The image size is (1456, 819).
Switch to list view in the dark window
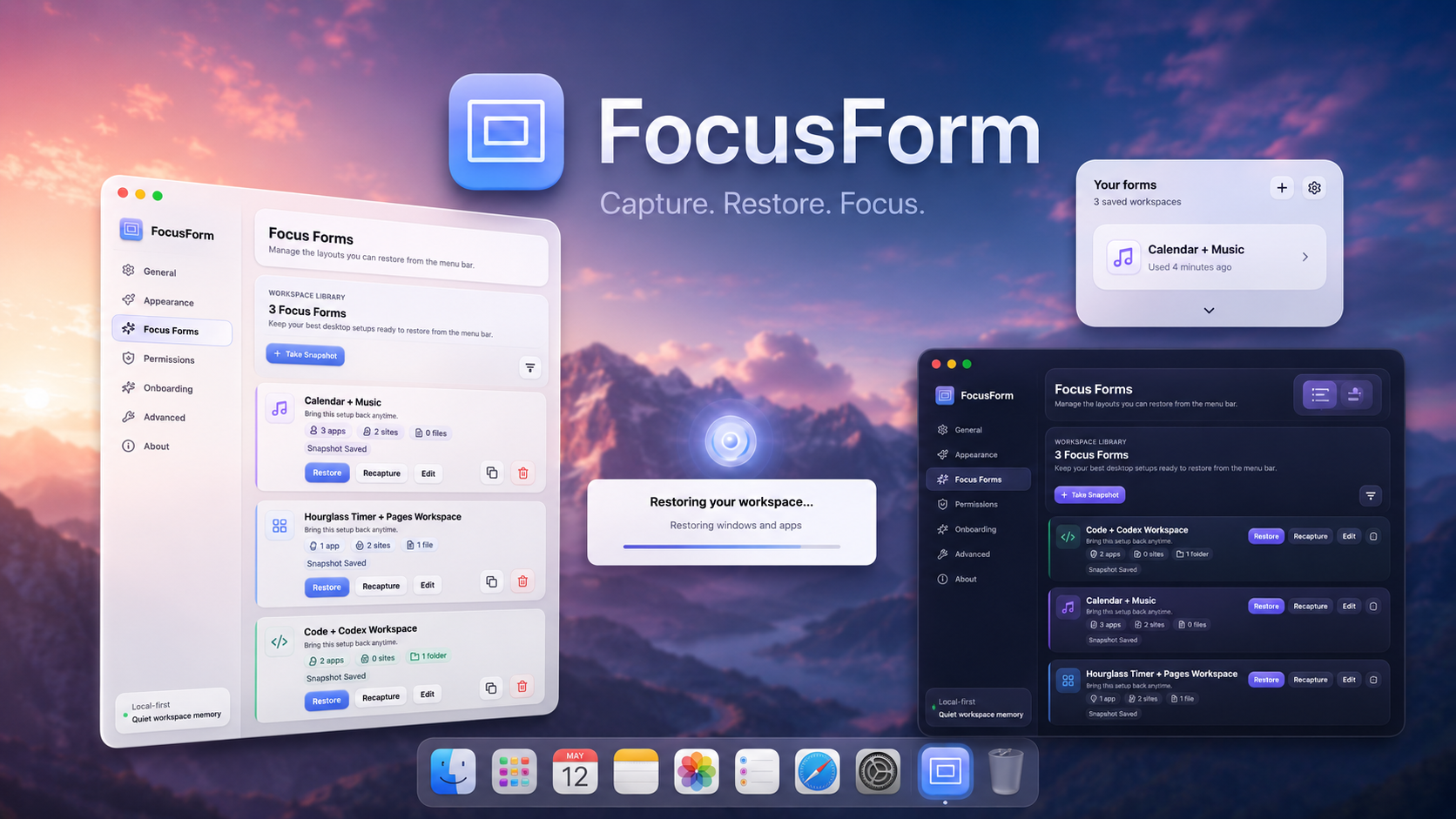1320,394
